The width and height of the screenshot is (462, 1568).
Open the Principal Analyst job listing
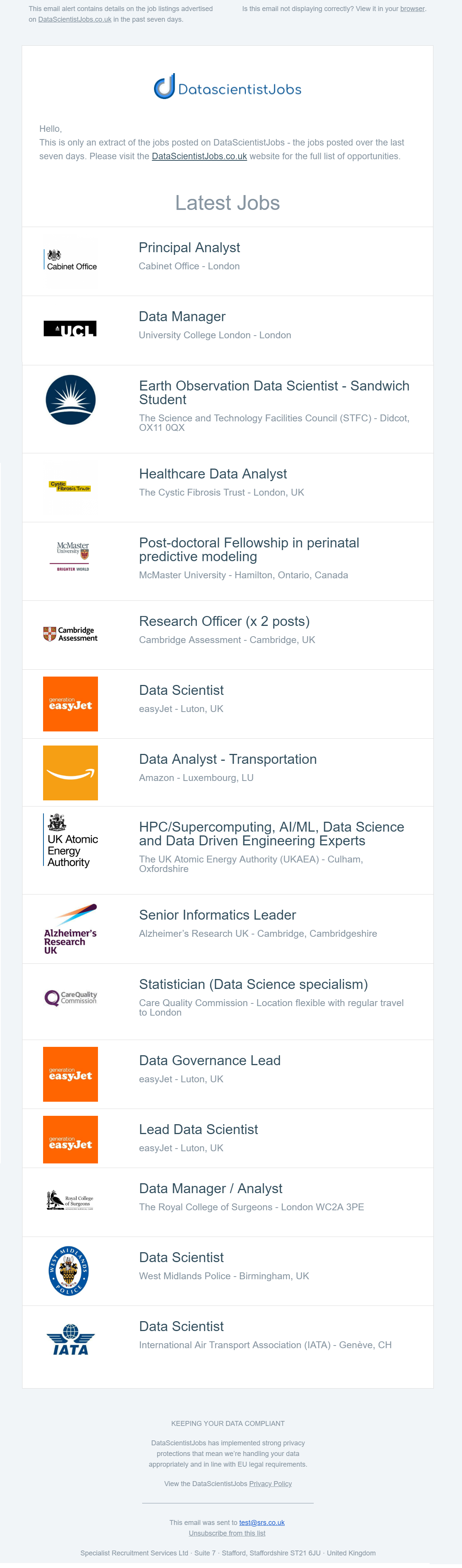[189, 248]
